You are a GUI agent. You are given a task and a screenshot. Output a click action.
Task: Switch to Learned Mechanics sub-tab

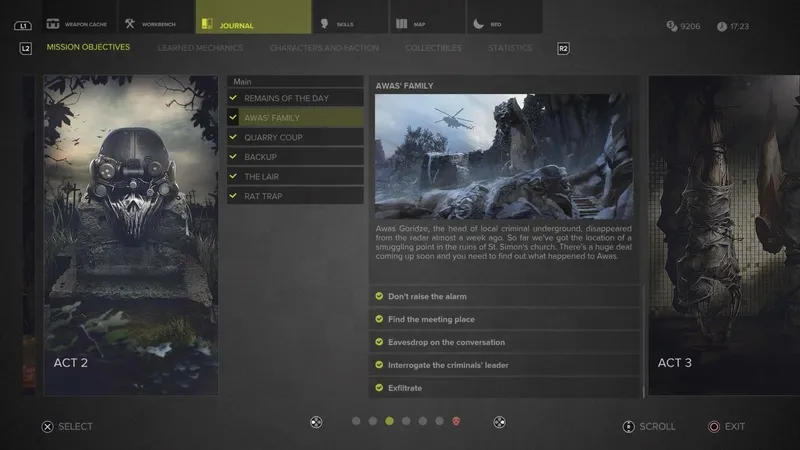(x=200, y=48)
